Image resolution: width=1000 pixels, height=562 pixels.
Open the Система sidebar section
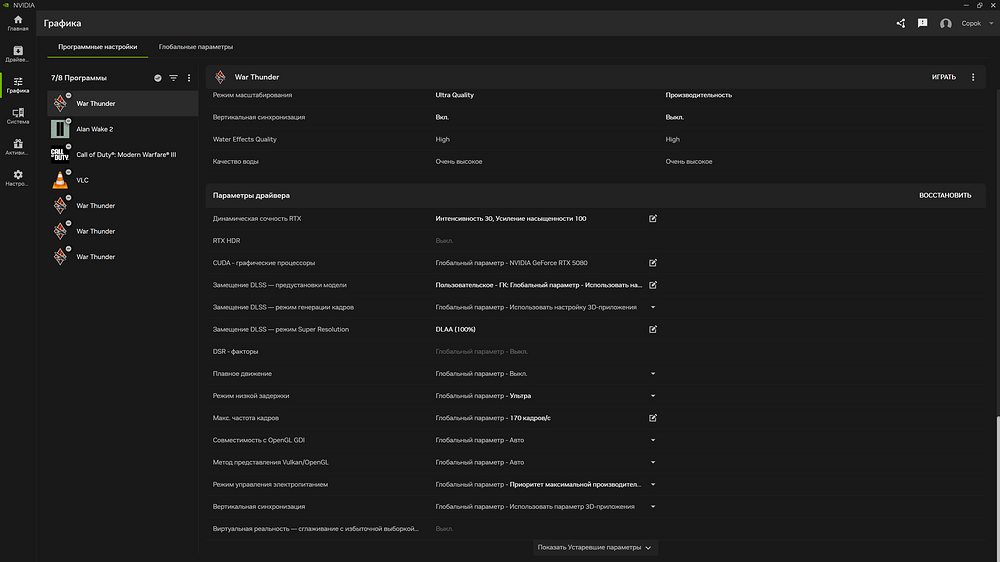(18, 116)
